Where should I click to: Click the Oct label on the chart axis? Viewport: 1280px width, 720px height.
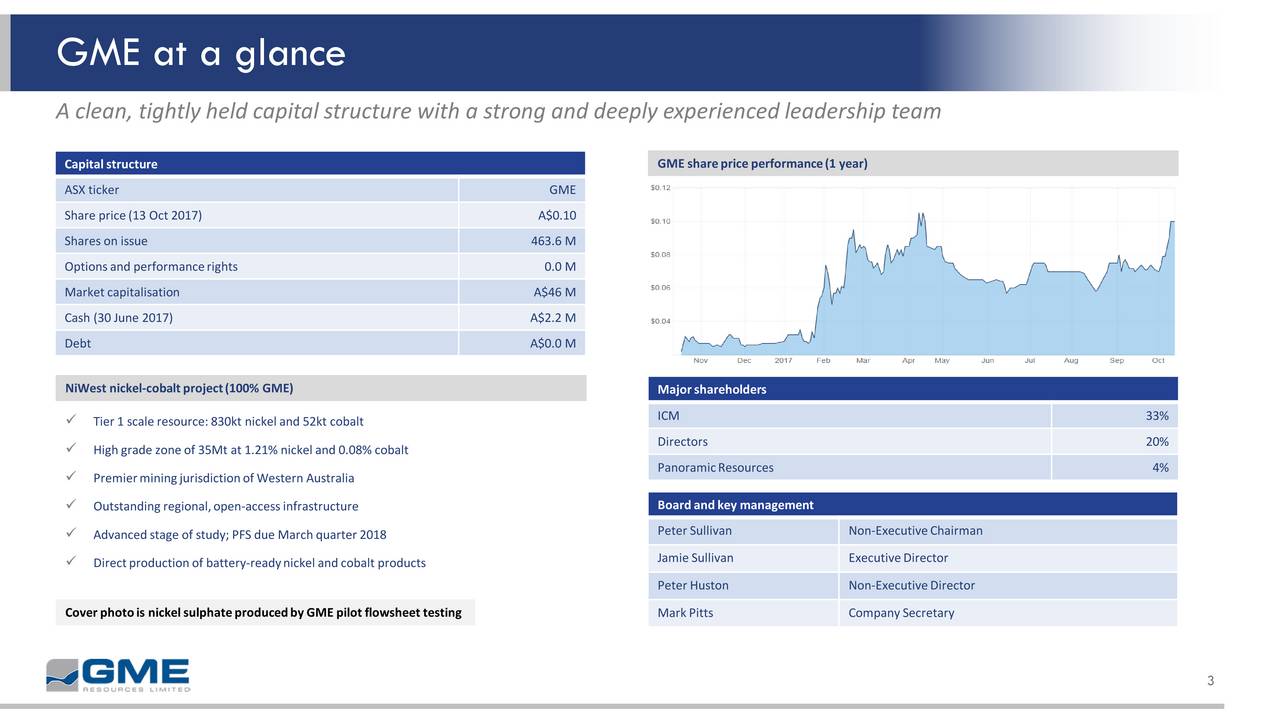(x=1158, y=360)
